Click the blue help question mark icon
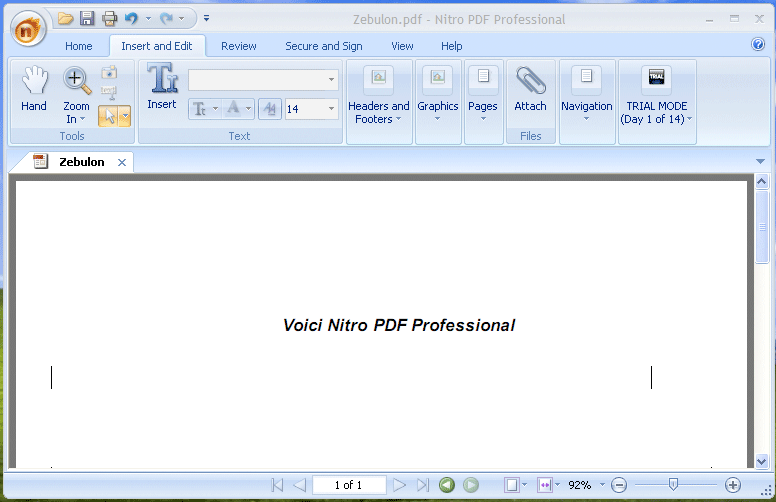The image size is (776, 502). pos(758,44)
